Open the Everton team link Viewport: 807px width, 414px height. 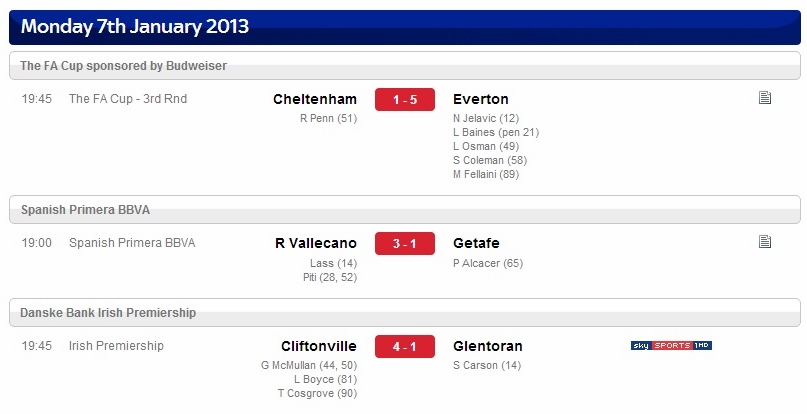point(481,99)
